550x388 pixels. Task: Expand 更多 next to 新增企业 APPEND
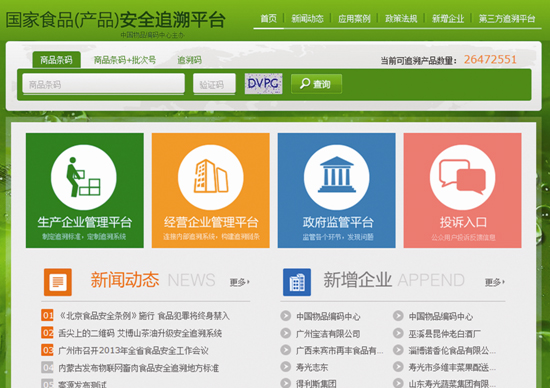pyautogui.click(x=495, y=282)
